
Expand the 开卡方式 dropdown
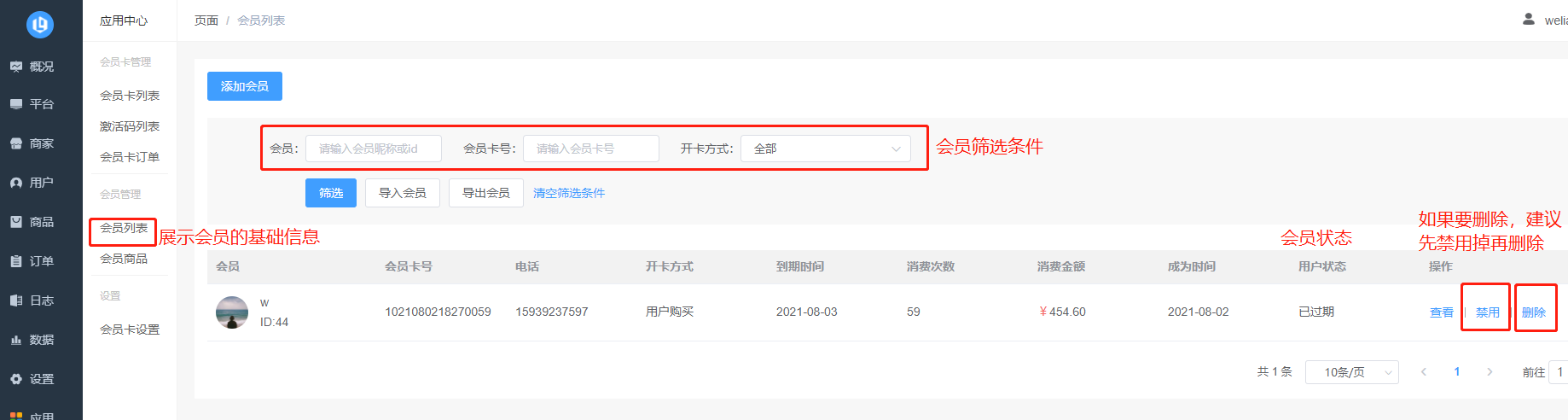825,149
